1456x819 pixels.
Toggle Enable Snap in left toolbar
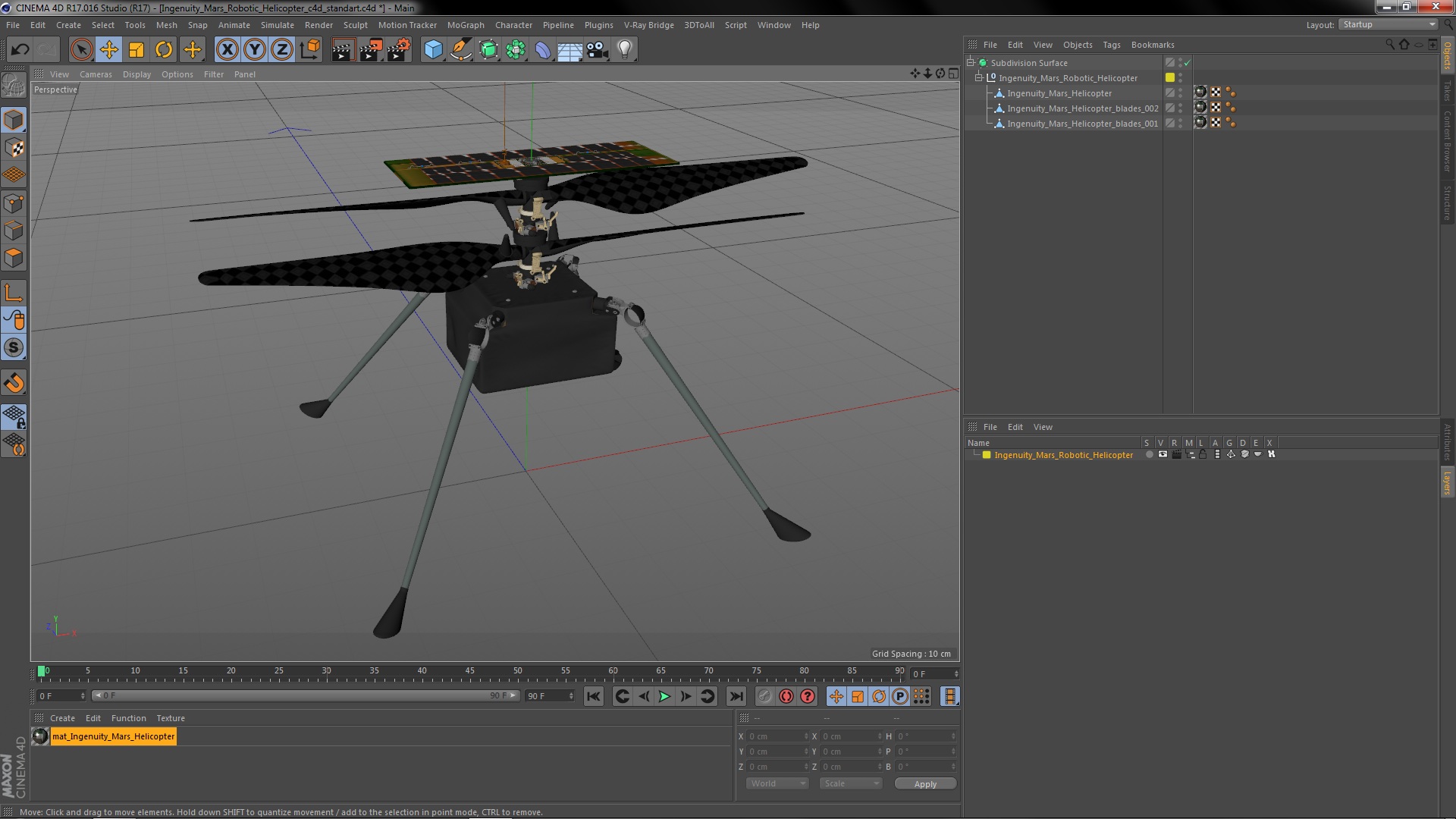coord(14,382)
